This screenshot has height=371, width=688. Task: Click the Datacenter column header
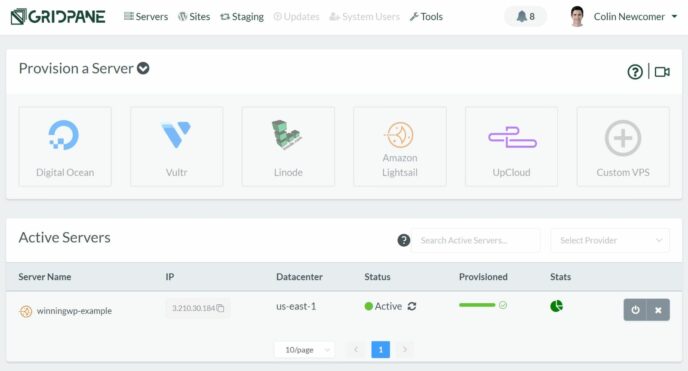point(299,277)
